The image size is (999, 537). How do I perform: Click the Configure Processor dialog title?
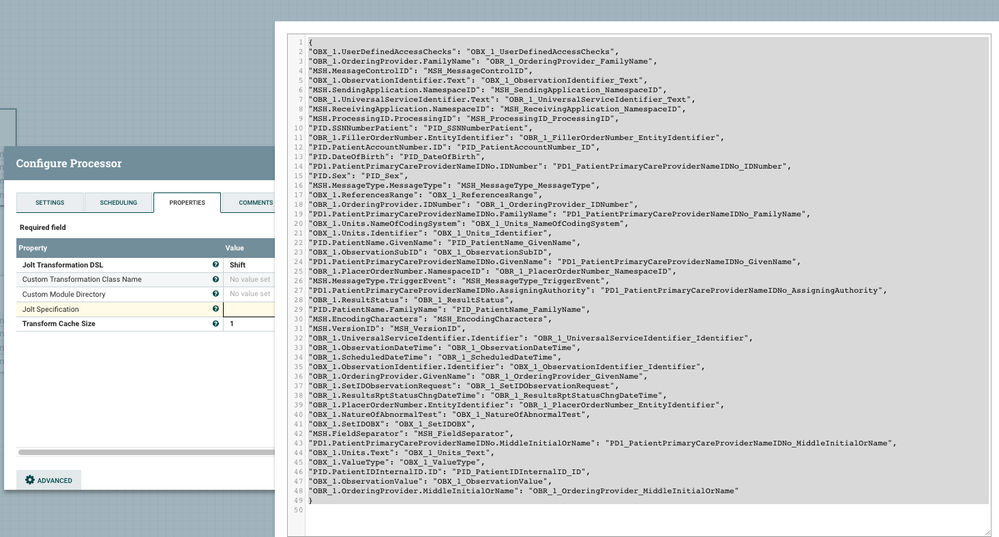[69, 163]
